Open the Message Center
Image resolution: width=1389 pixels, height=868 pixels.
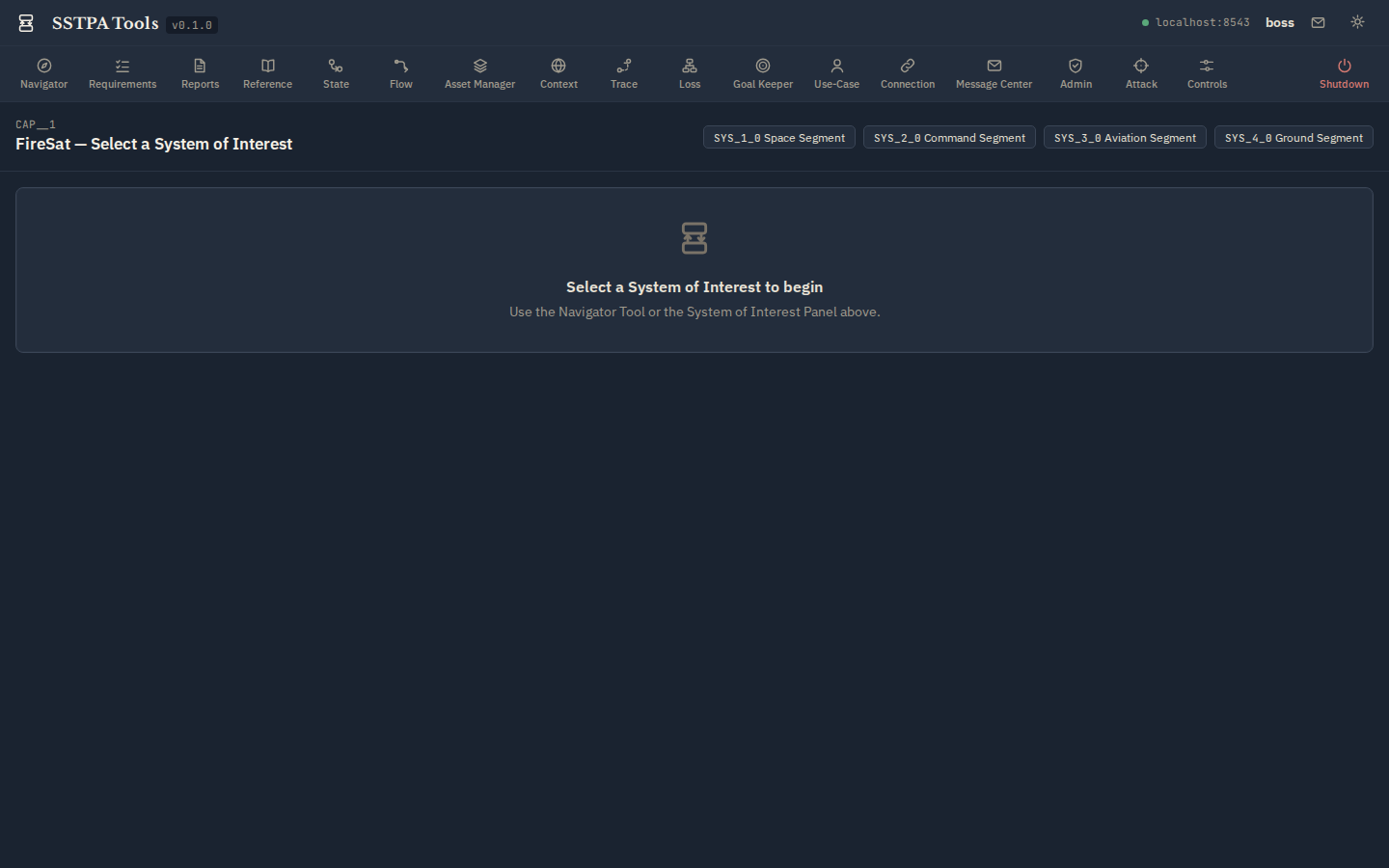[994, 73]
